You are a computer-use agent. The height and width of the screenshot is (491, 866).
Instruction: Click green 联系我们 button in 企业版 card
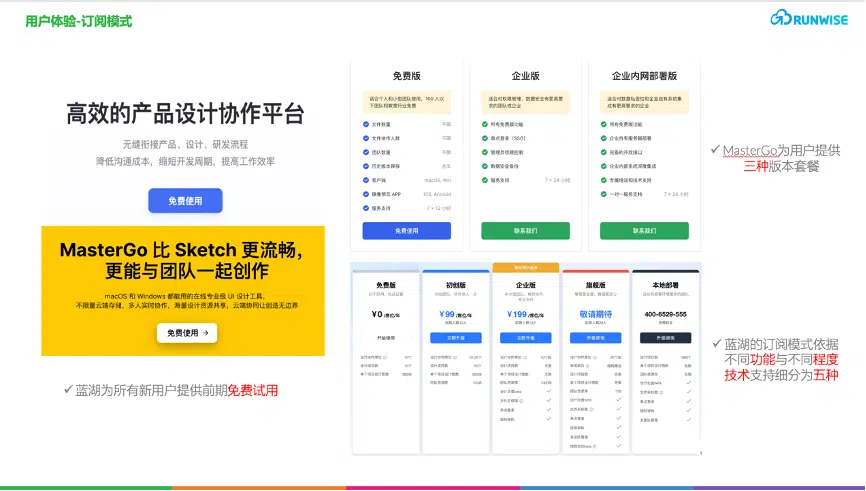point(525,231)
